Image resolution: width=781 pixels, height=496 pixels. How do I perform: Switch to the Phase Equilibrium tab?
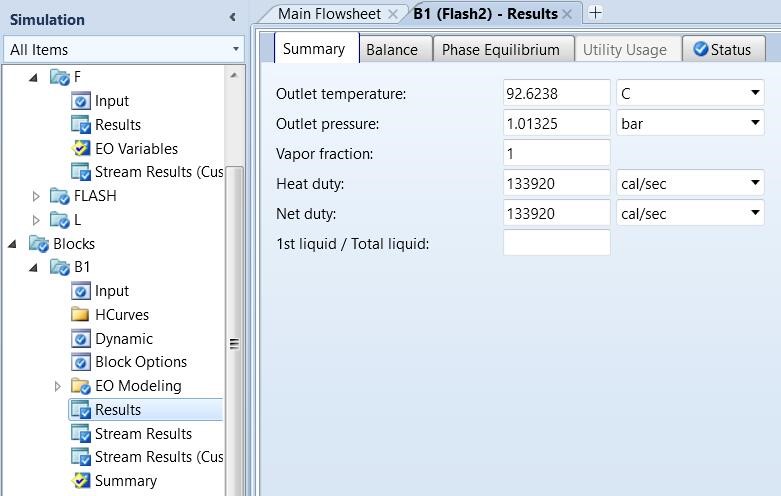pos(501,49)
